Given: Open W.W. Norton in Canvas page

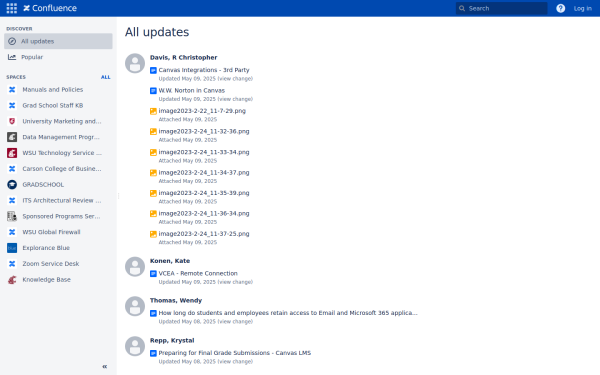Looking at the screenshot, I should pyautogui.click(x=192, y=91).
